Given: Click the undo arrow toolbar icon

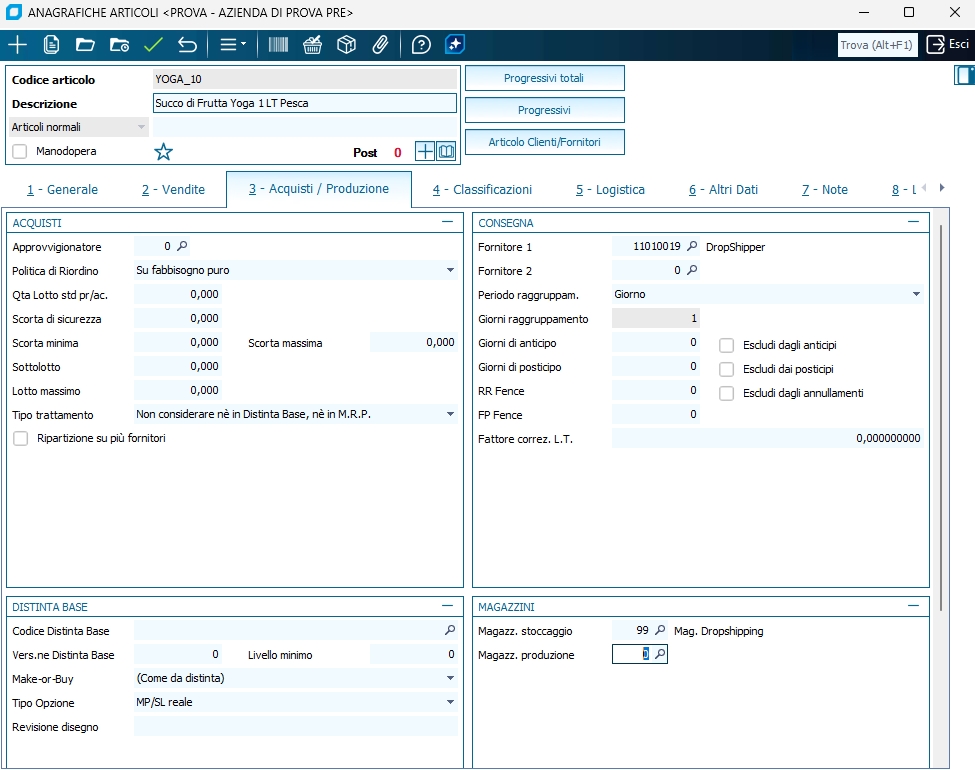Looking at the screenshot, I should tap(187, 45).
